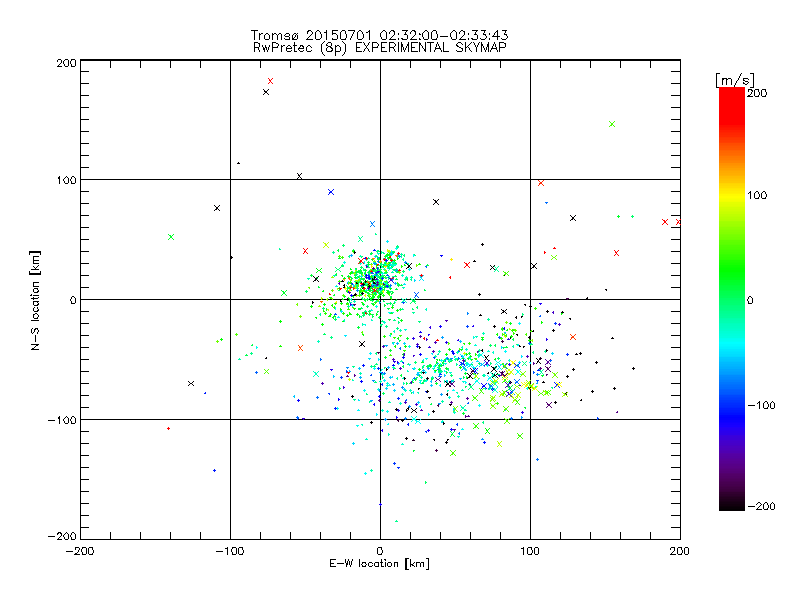800x600 pixels.
Task: Click the E-W axis tick label '200'
Action: [x=680, y=551]
